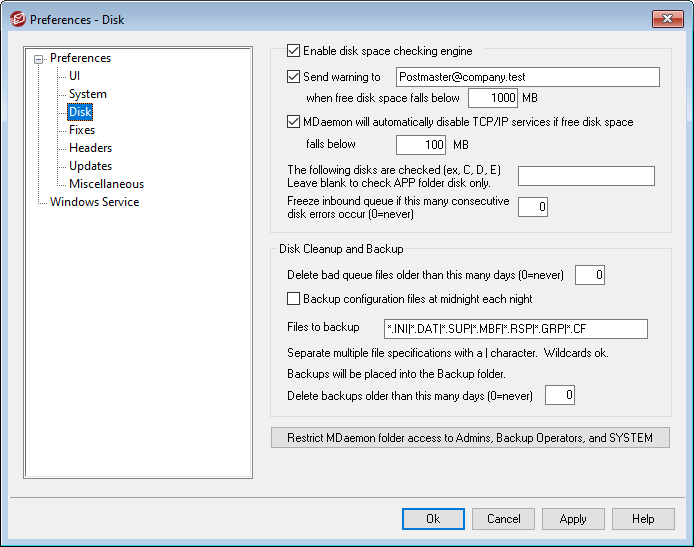Uncheck automatically disable TCP/IP services option
This screenshot has width=694, height=547.
[x=293, y=122]
